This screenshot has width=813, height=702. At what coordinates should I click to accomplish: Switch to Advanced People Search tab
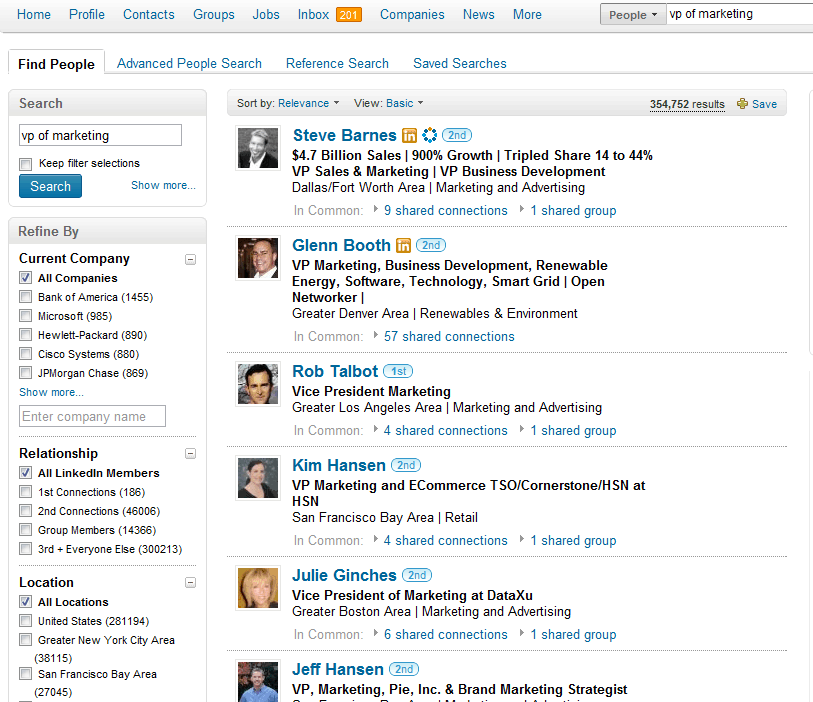[189, 63]
